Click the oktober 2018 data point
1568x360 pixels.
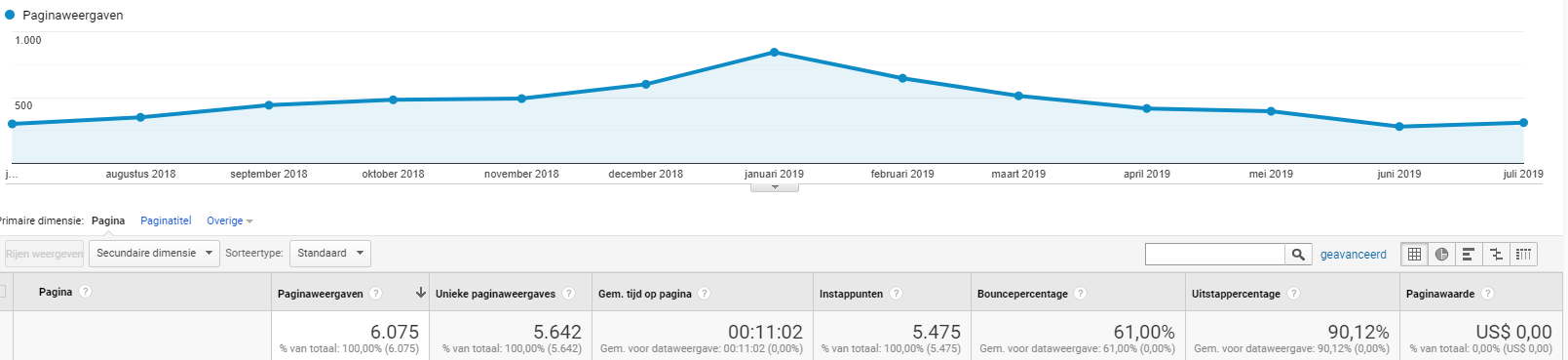pos(393,100)
